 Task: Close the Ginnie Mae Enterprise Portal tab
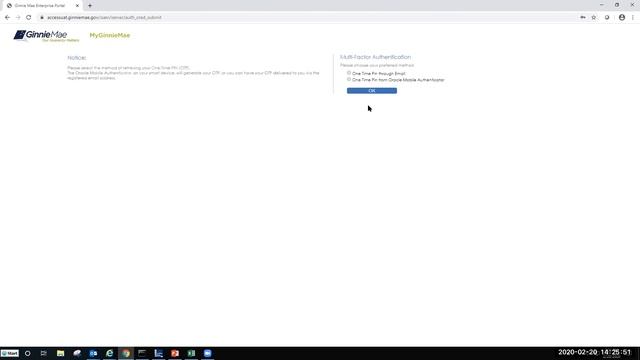point(77,6)
